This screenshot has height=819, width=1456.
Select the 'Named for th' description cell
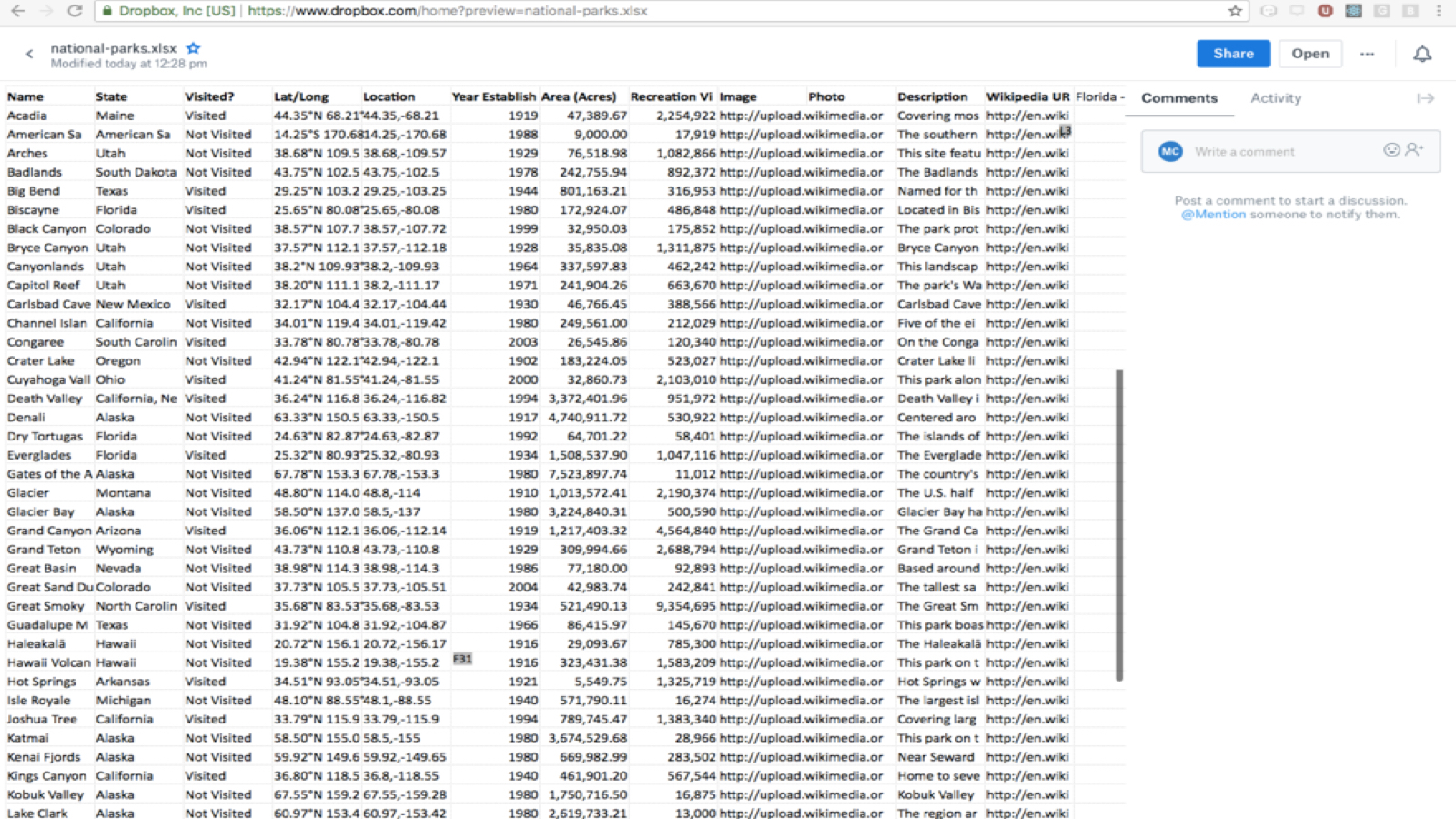tap(937, 191)
